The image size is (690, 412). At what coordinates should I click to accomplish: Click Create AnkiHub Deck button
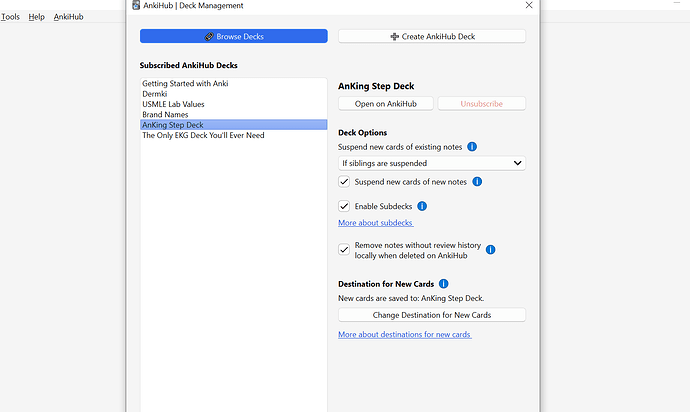[x=432, y=36]
